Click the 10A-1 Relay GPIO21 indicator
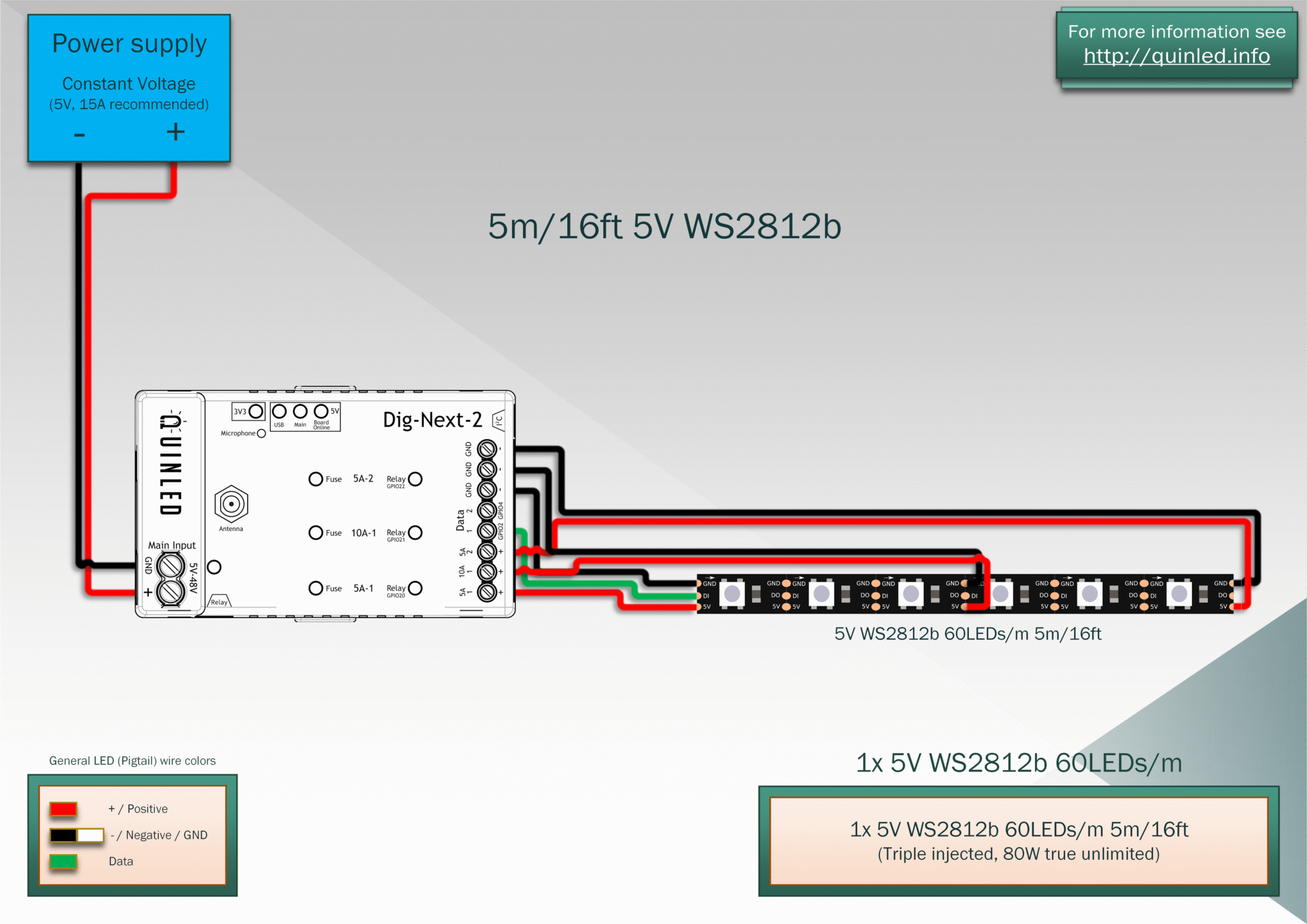This screenshot has height=924, width=1307. tap(416, 533)
